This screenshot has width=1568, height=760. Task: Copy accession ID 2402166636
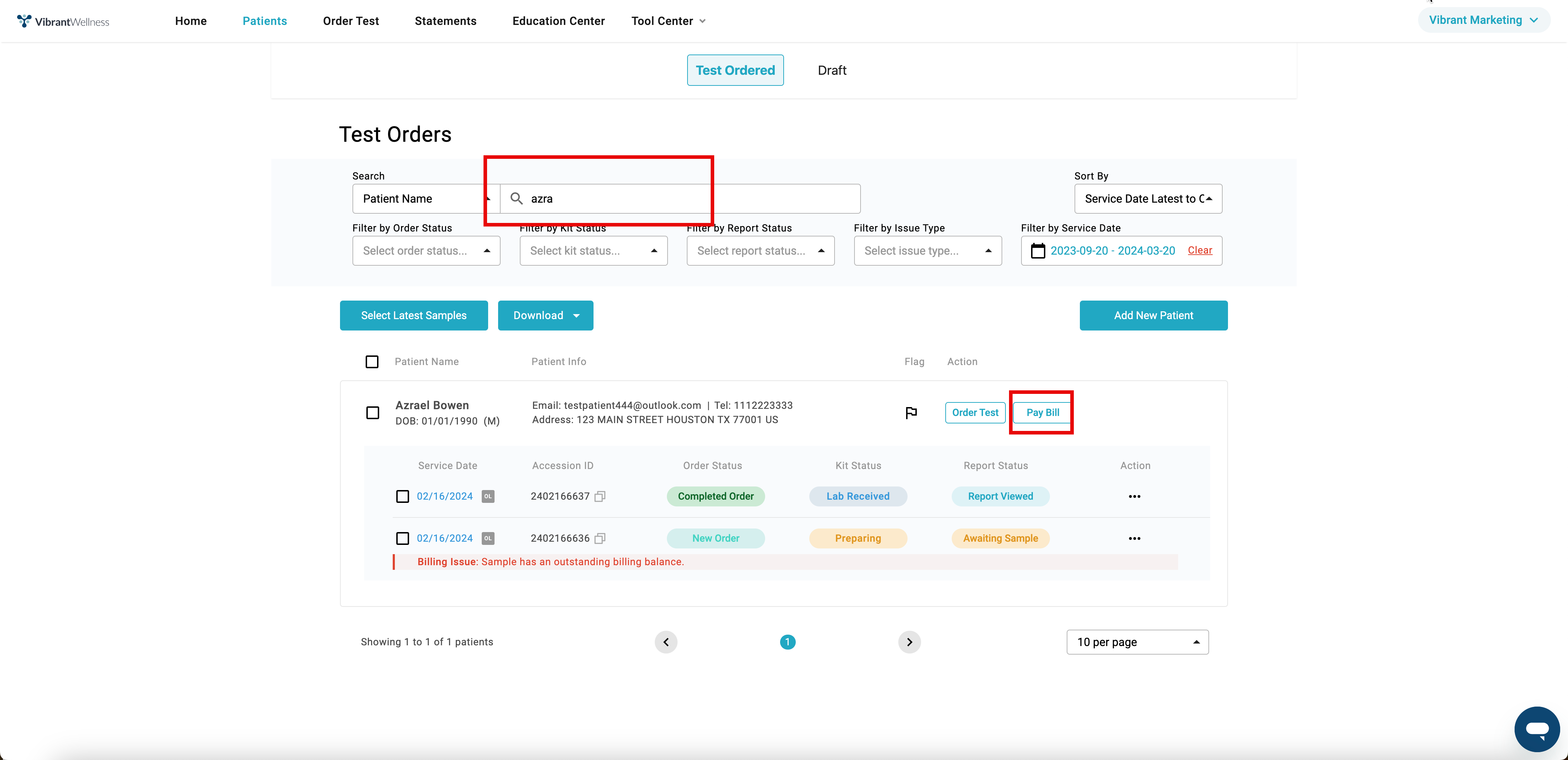point(600,538)
